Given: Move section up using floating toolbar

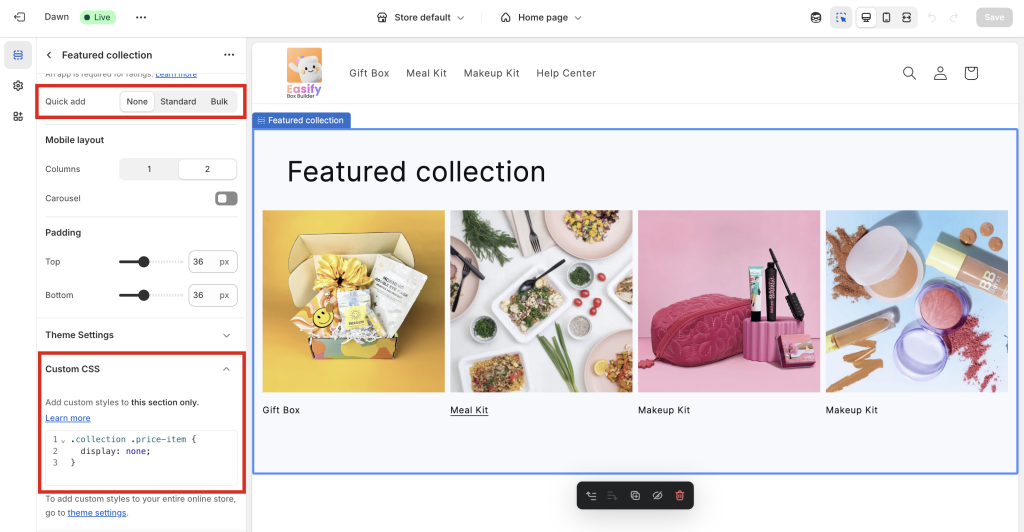Looking at the screenshot, I should pyautogui.click(x=591, y=495).
